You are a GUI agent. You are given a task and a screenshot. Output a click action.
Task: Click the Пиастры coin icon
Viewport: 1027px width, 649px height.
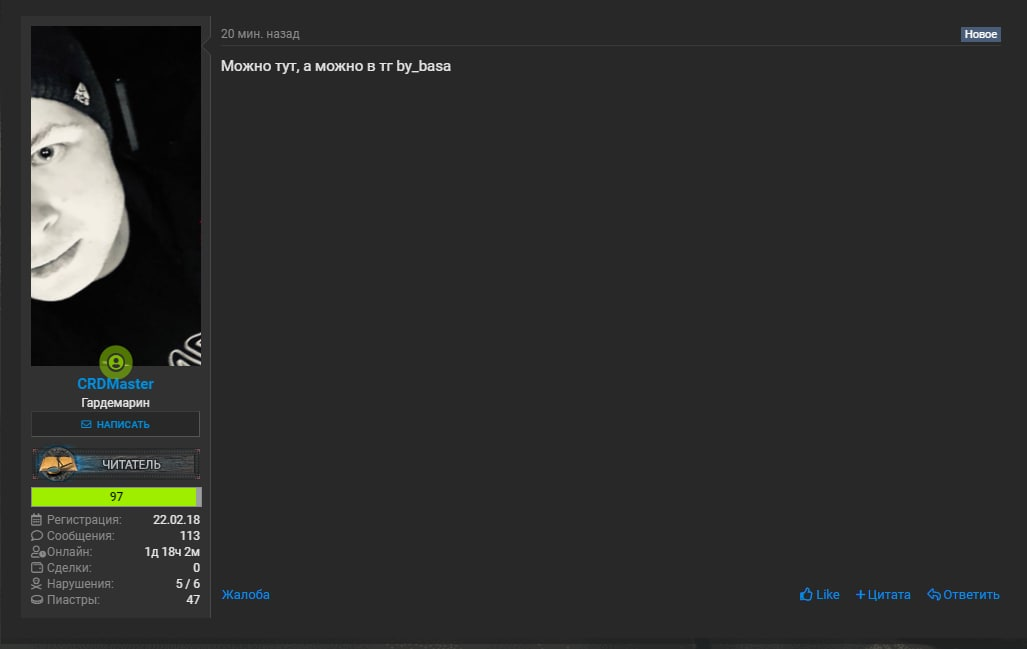click(37, 600)
